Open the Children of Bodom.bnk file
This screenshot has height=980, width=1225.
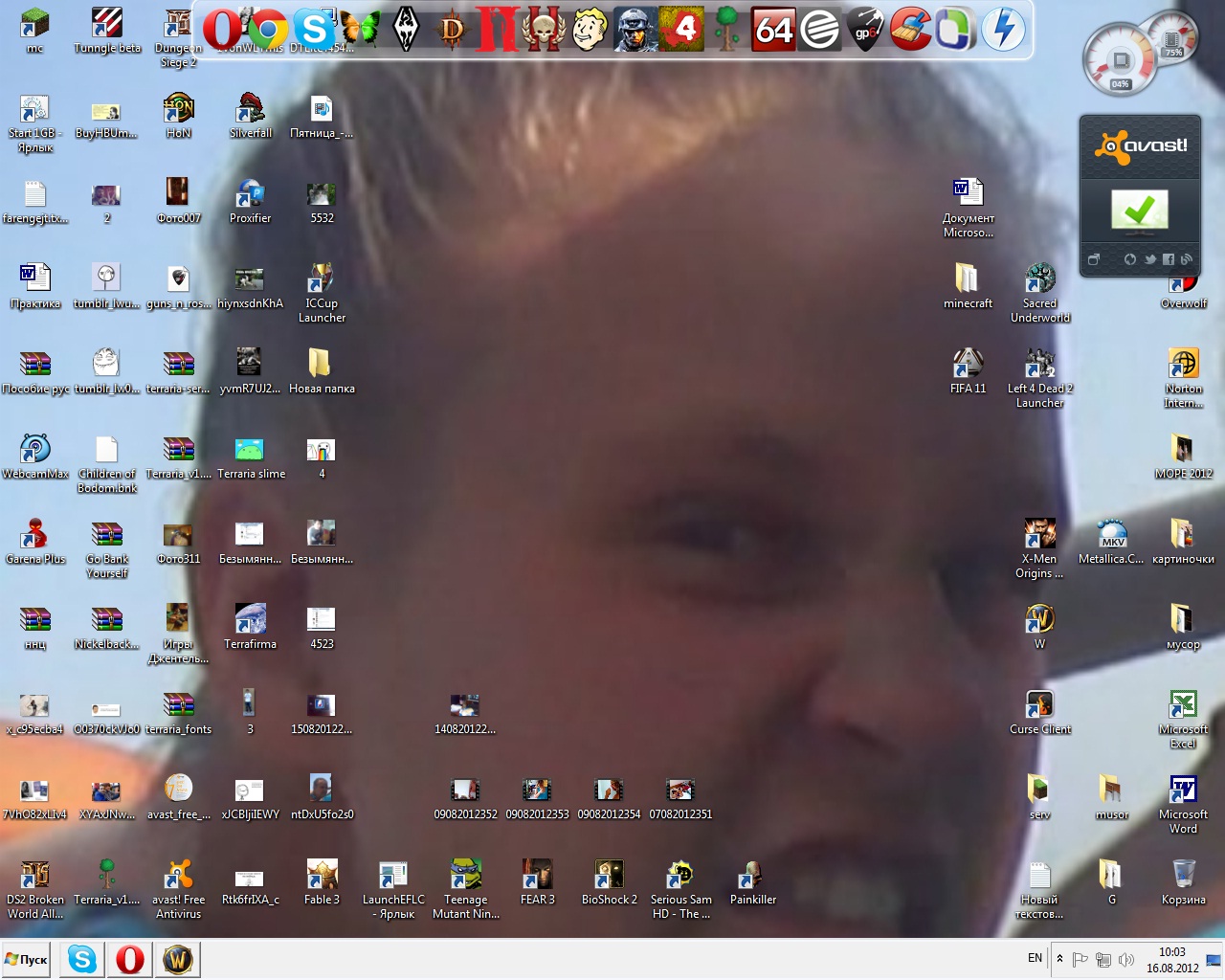(x=107, y=463)
